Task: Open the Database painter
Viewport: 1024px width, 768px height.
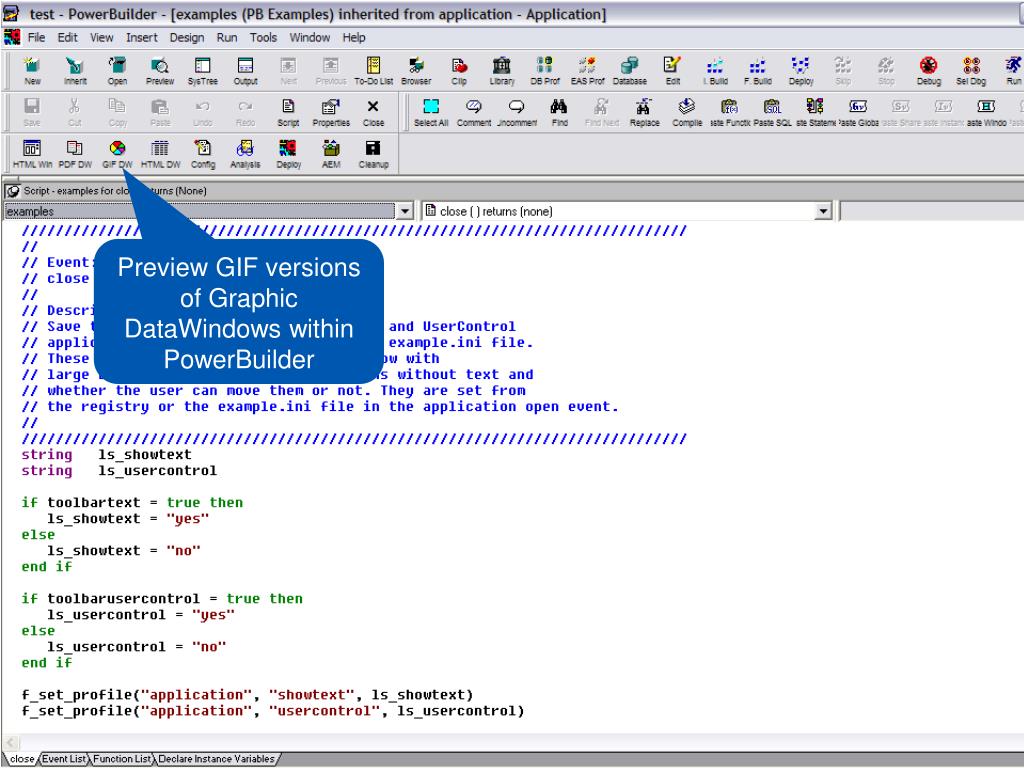Action: 630,71
